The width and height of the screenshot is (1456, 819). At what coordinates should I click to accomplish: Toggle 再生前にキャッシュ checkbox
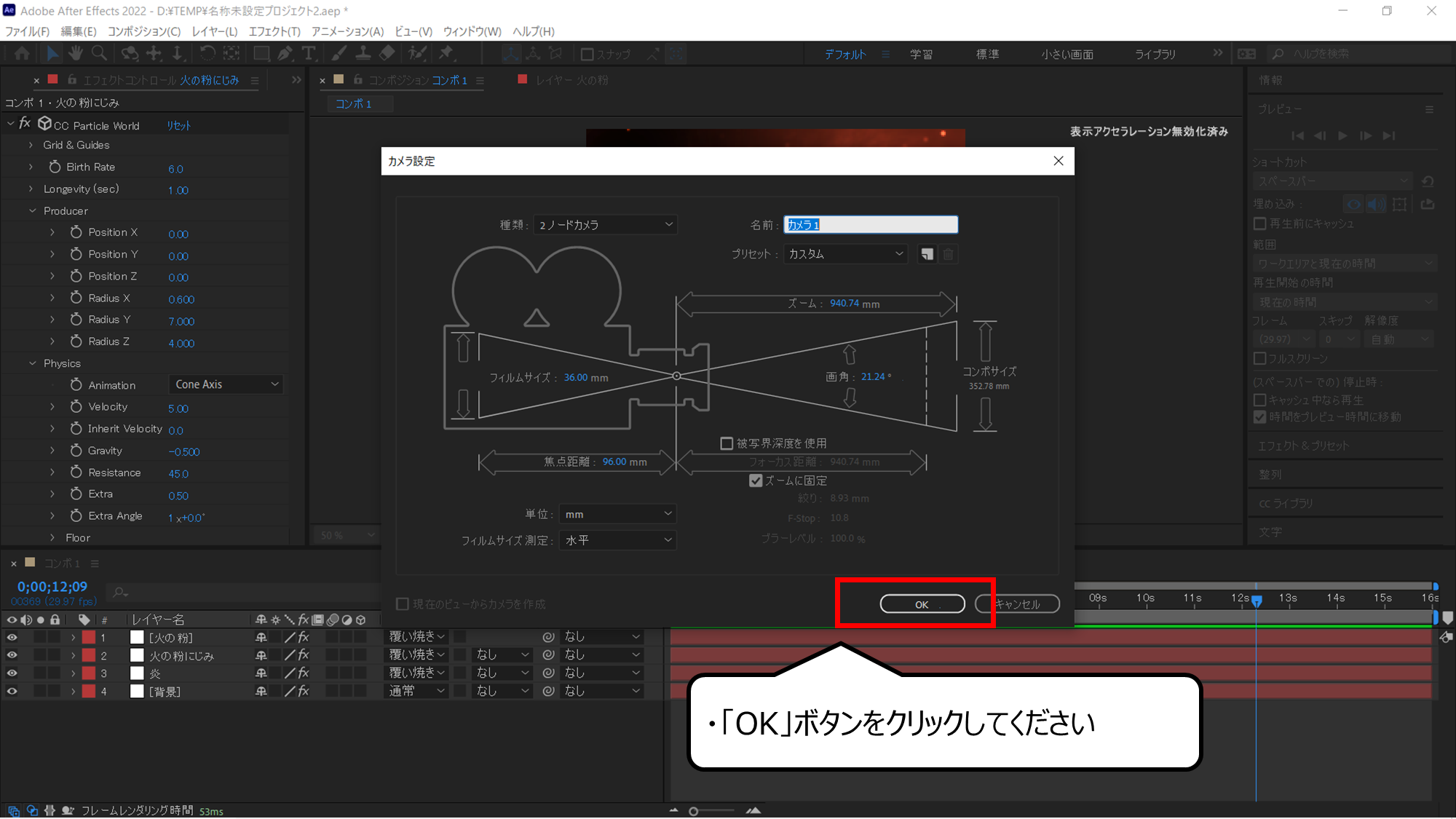click(x=1260, y=223)
